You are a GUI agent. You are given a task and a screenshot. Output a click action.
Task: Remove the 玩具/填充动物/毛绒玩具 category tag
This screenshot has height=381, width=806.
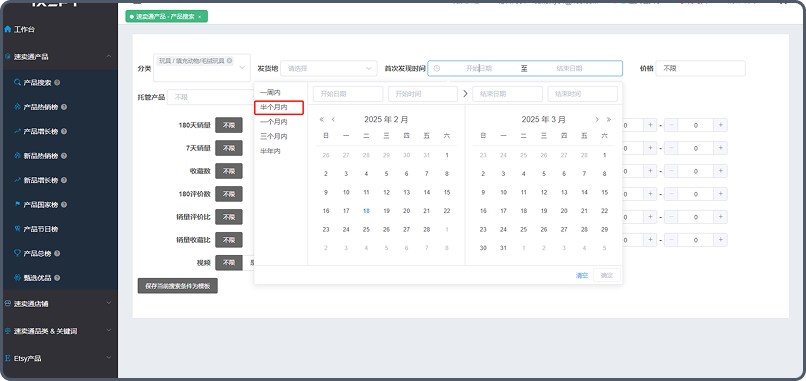229,61
